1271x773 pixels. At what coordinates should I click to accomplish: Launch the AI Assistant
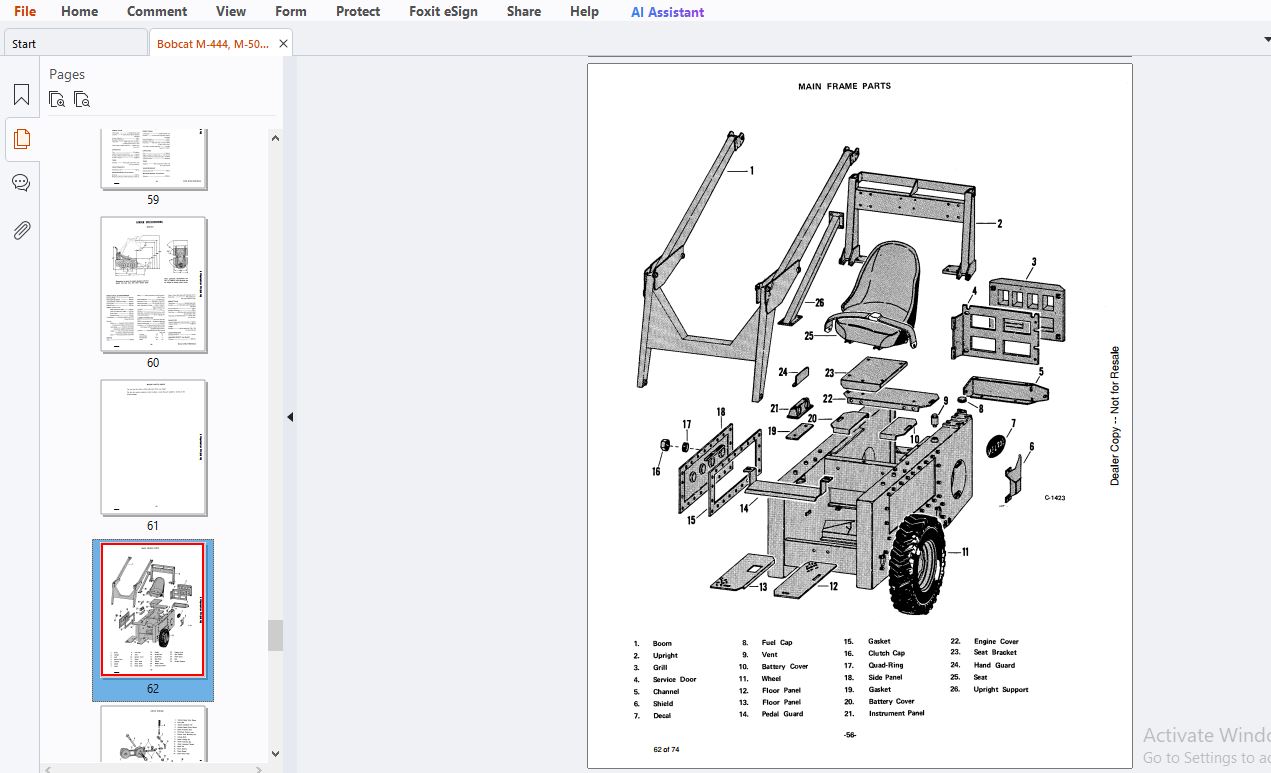pyautogui.click(x=667, y=12)
